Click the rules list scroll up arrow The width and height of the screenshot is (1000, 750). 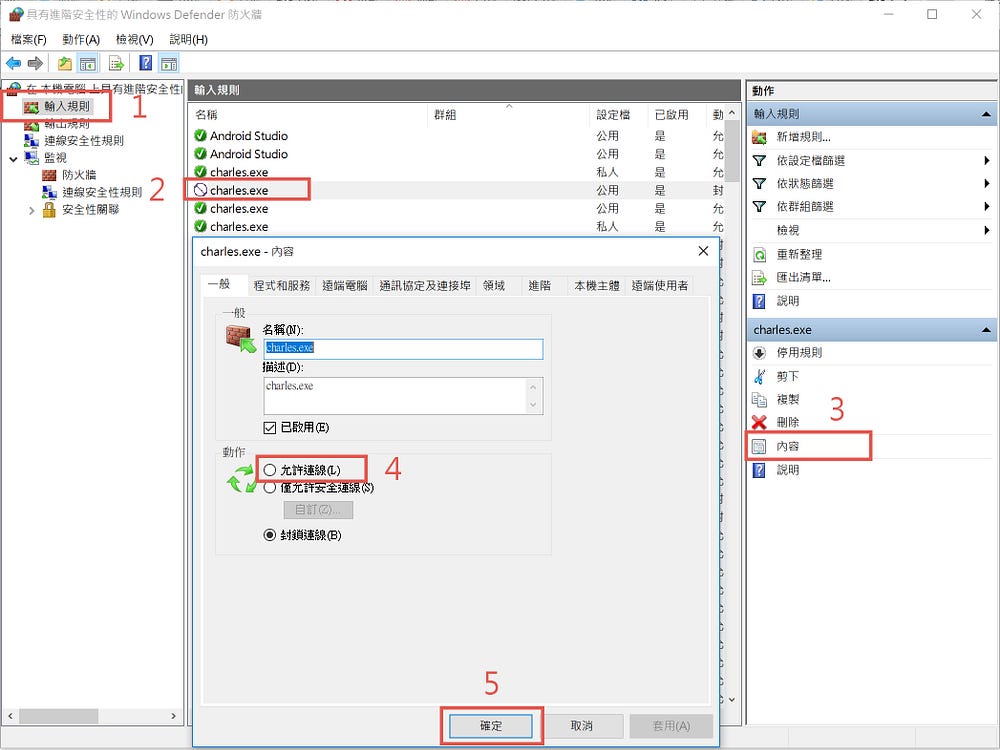pyautogui.click(x=732, y=113)
